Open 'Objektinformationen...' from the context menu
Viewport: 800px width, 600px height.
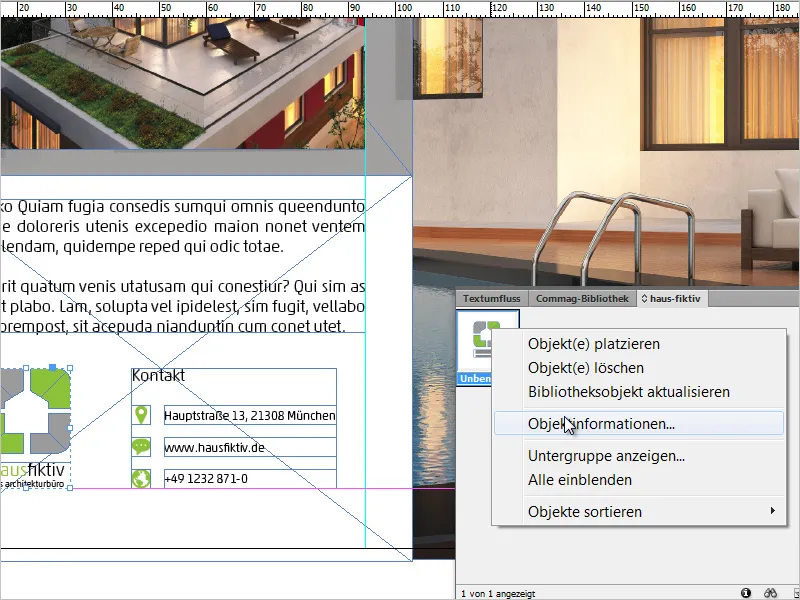coord(639,423)
